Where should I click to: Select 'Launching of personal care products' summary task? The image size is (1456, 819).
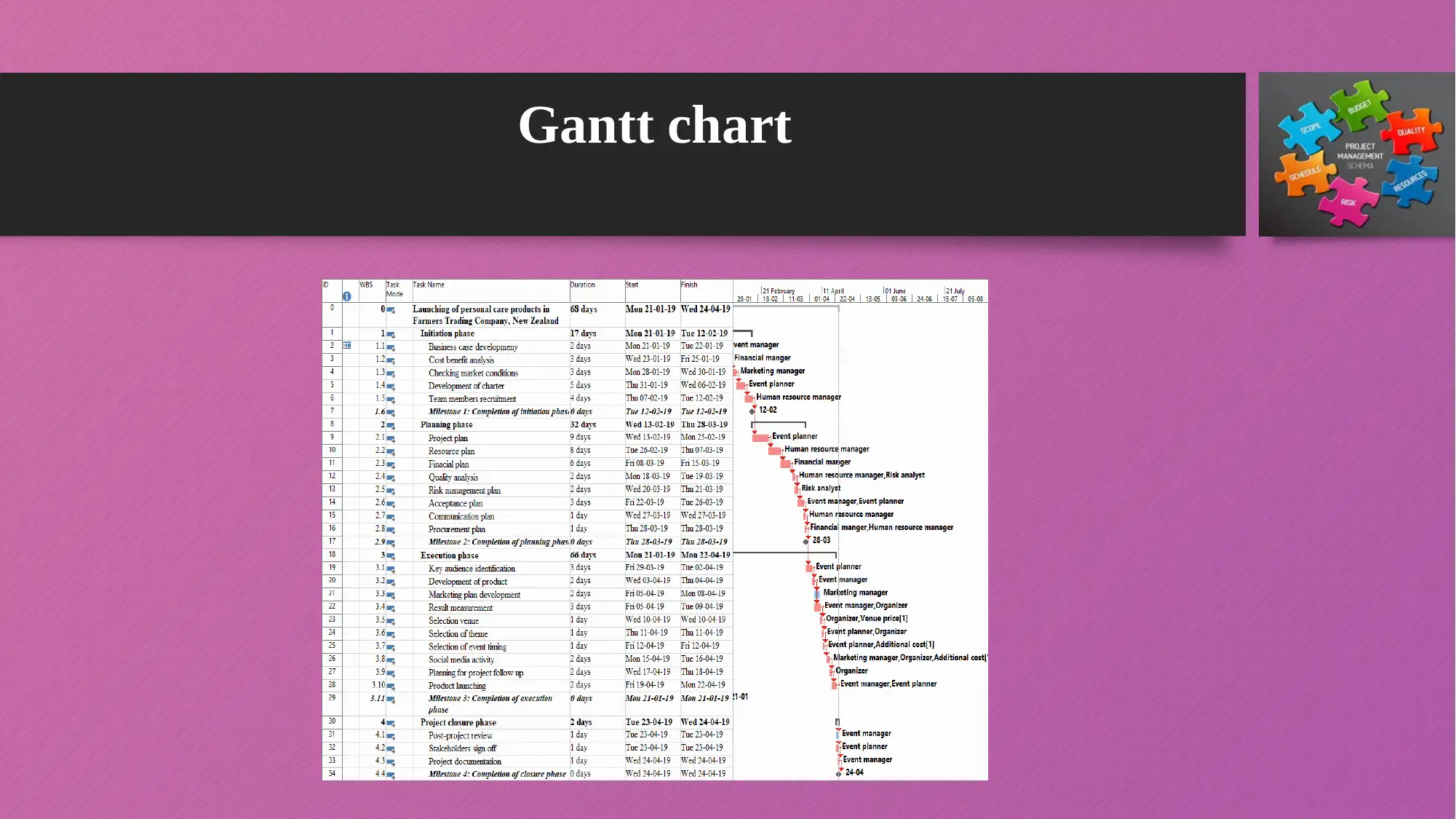(x=485, y=315)
